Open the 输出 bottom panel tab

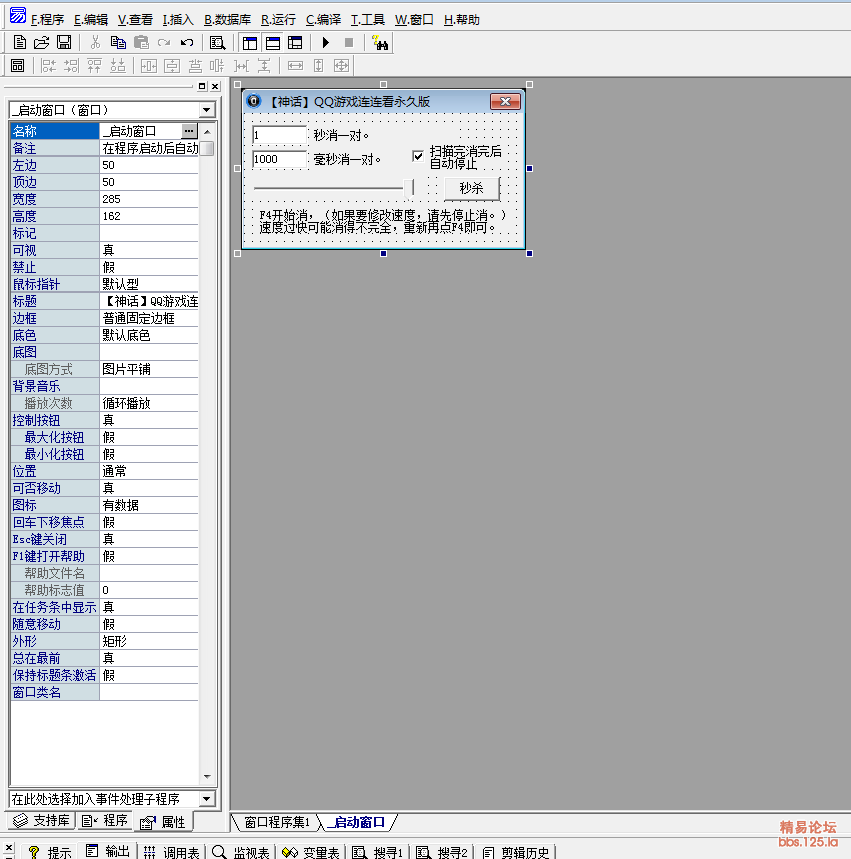click(x=108, y=851)
